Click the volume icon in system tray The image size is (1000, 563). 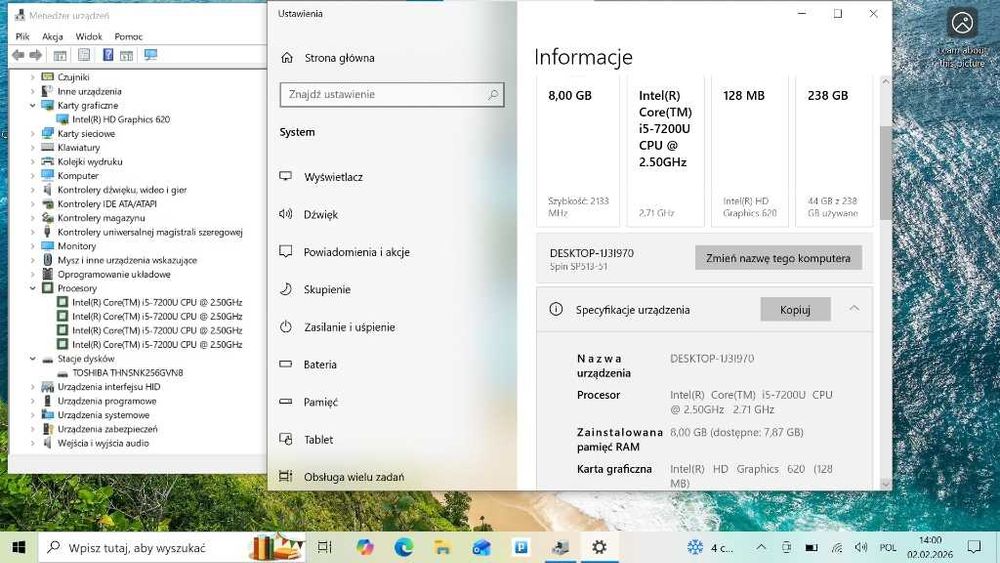pos(861,548)
